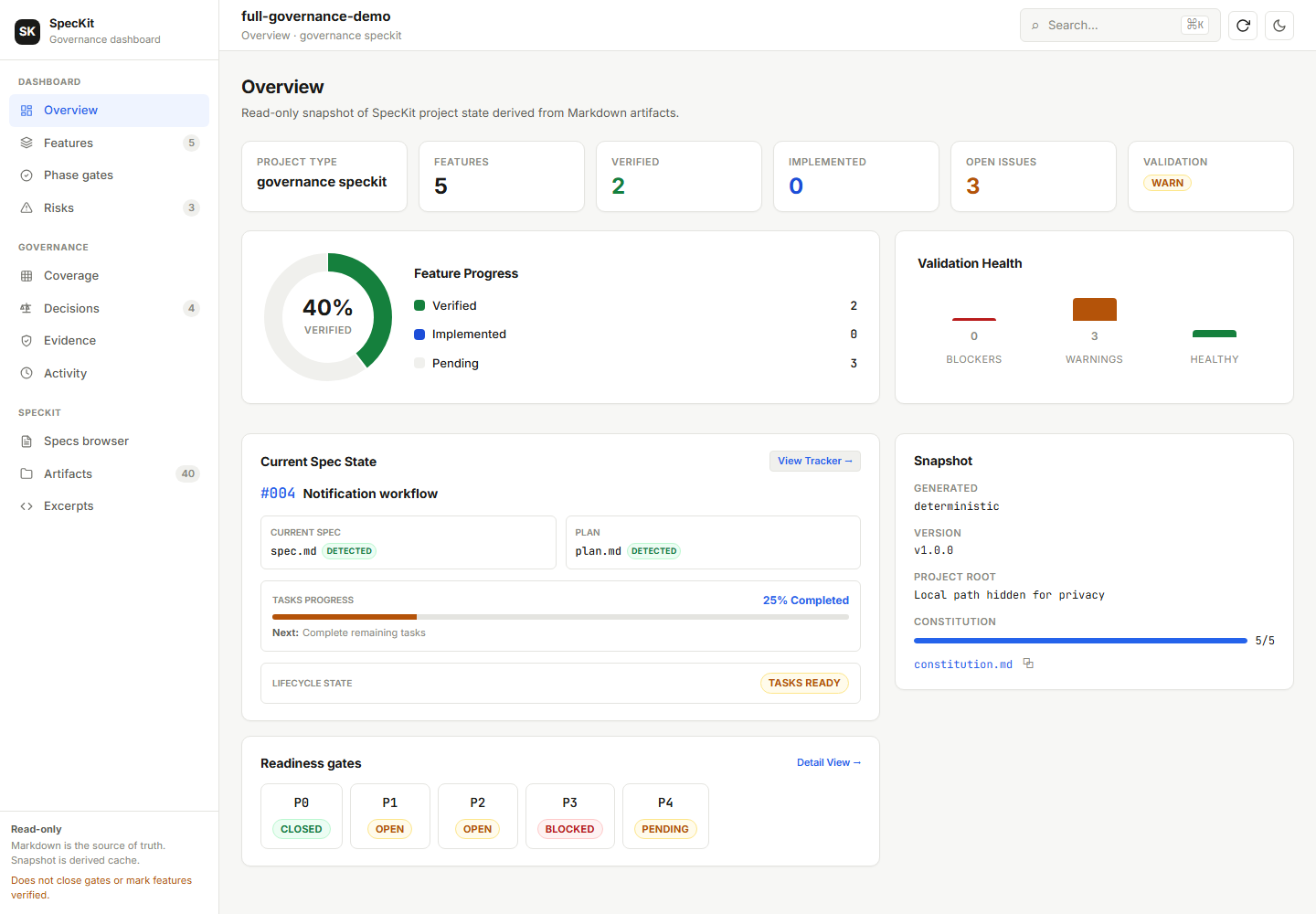
Task: Open the constitution.md link
Action: (x=963, y=664)
